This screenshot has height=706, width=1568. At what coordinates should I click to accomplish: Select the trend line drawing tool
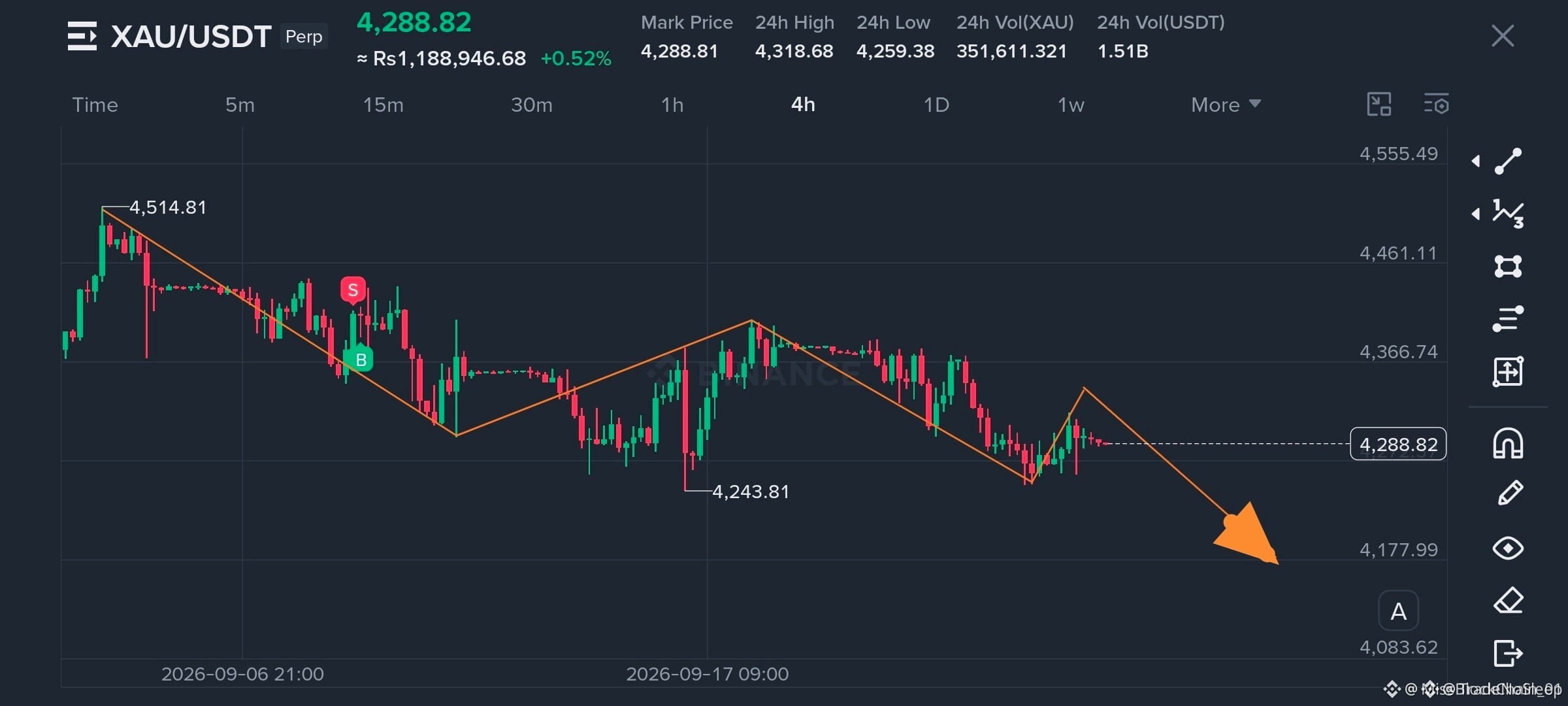point(1508,161)
